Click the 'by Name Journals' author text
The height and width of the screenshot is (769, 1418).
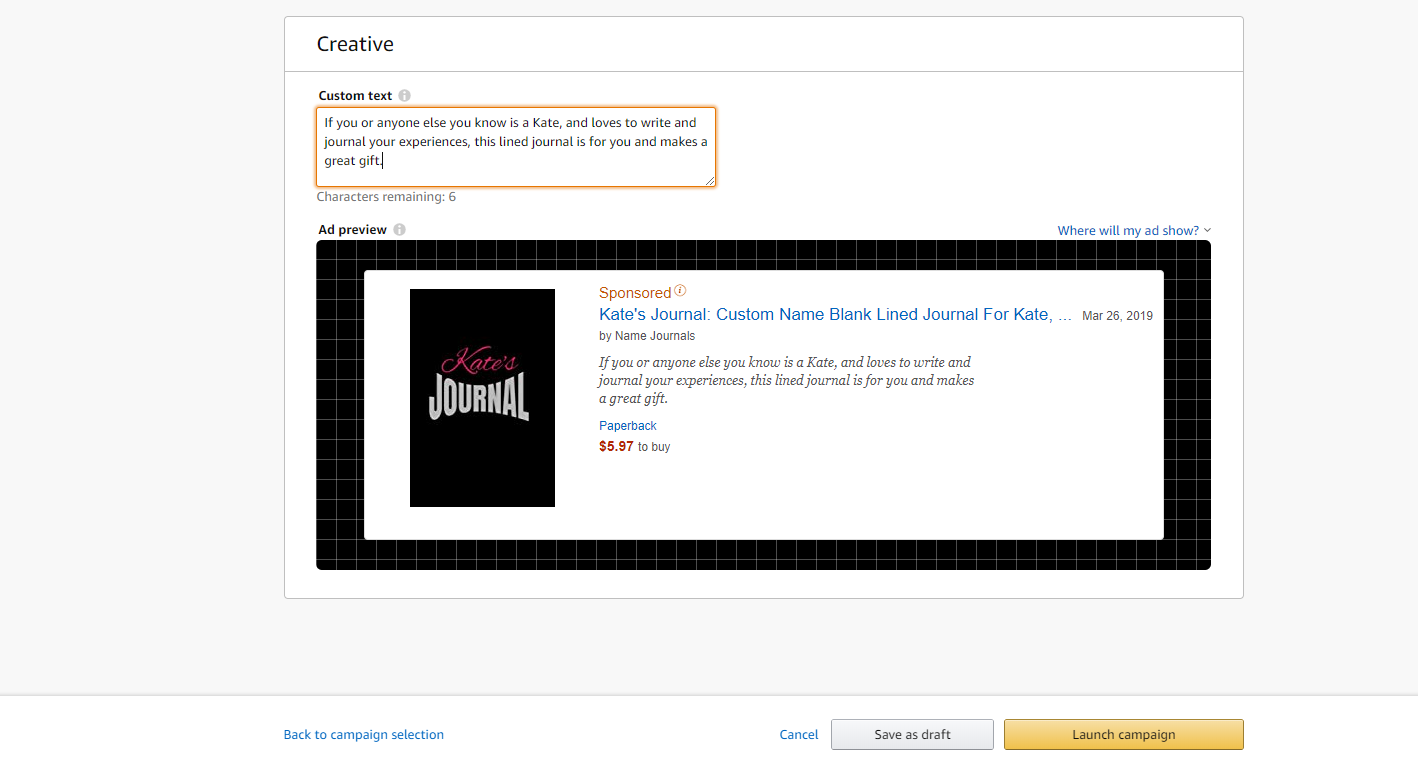tap(647, 336)
